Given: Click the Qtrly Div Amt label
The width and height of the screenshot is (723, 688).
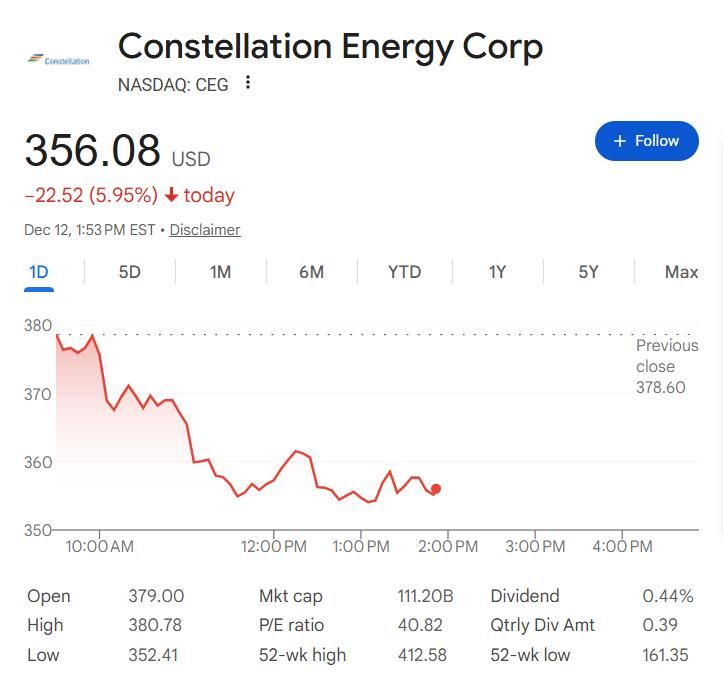Looking at the screenshot, I should 542,625.
